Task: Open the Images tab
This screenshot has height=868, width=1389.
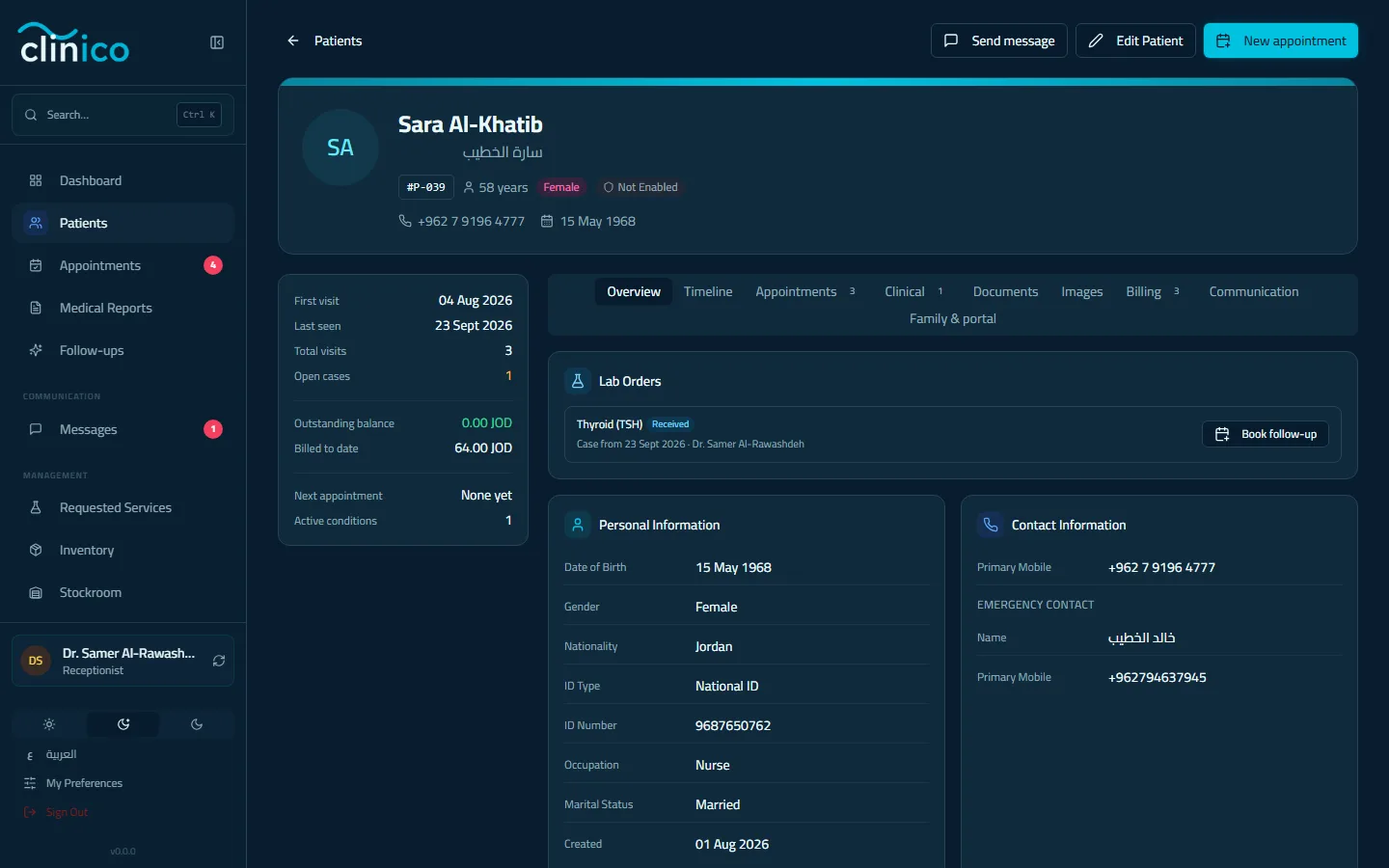Action: [1081, 291]
